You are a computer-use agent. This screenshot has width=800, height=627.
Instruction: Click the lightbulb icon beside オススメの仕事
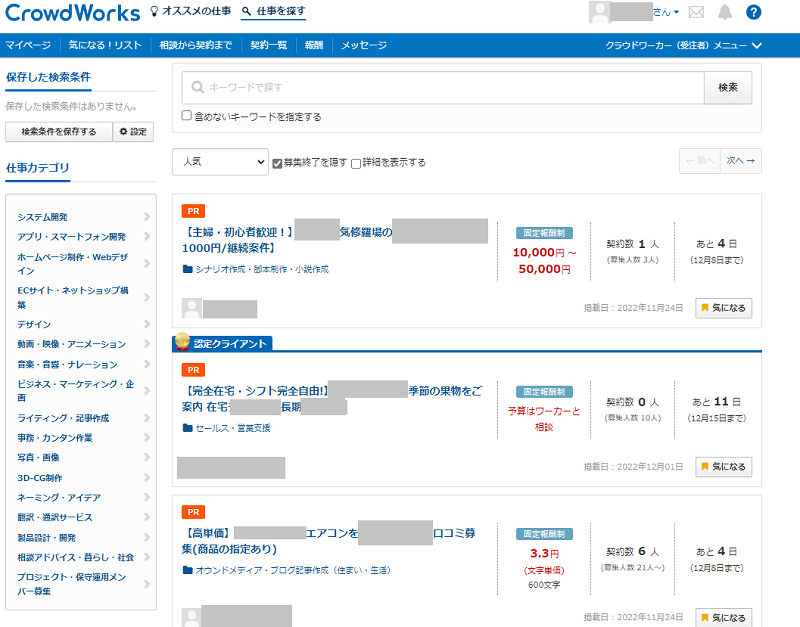click(154, 11)
